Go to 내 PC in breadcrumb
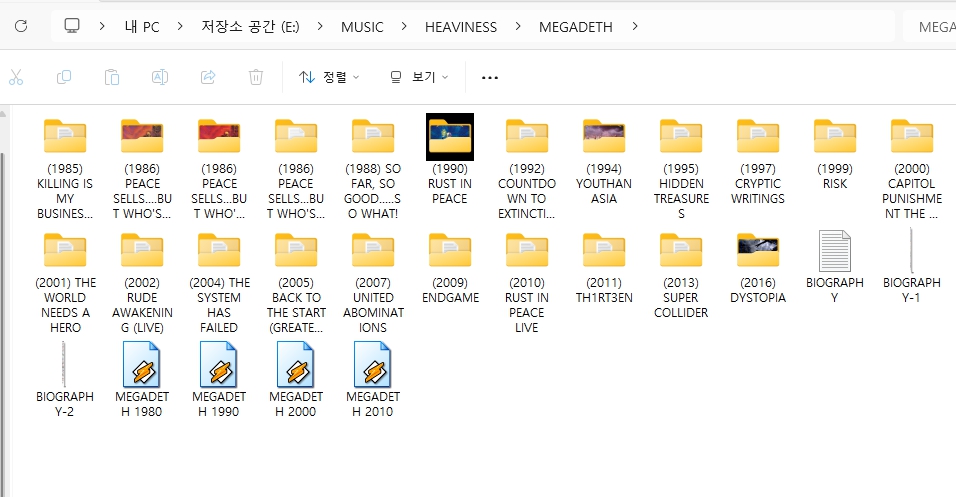956x497 pixels. [141, 26]
